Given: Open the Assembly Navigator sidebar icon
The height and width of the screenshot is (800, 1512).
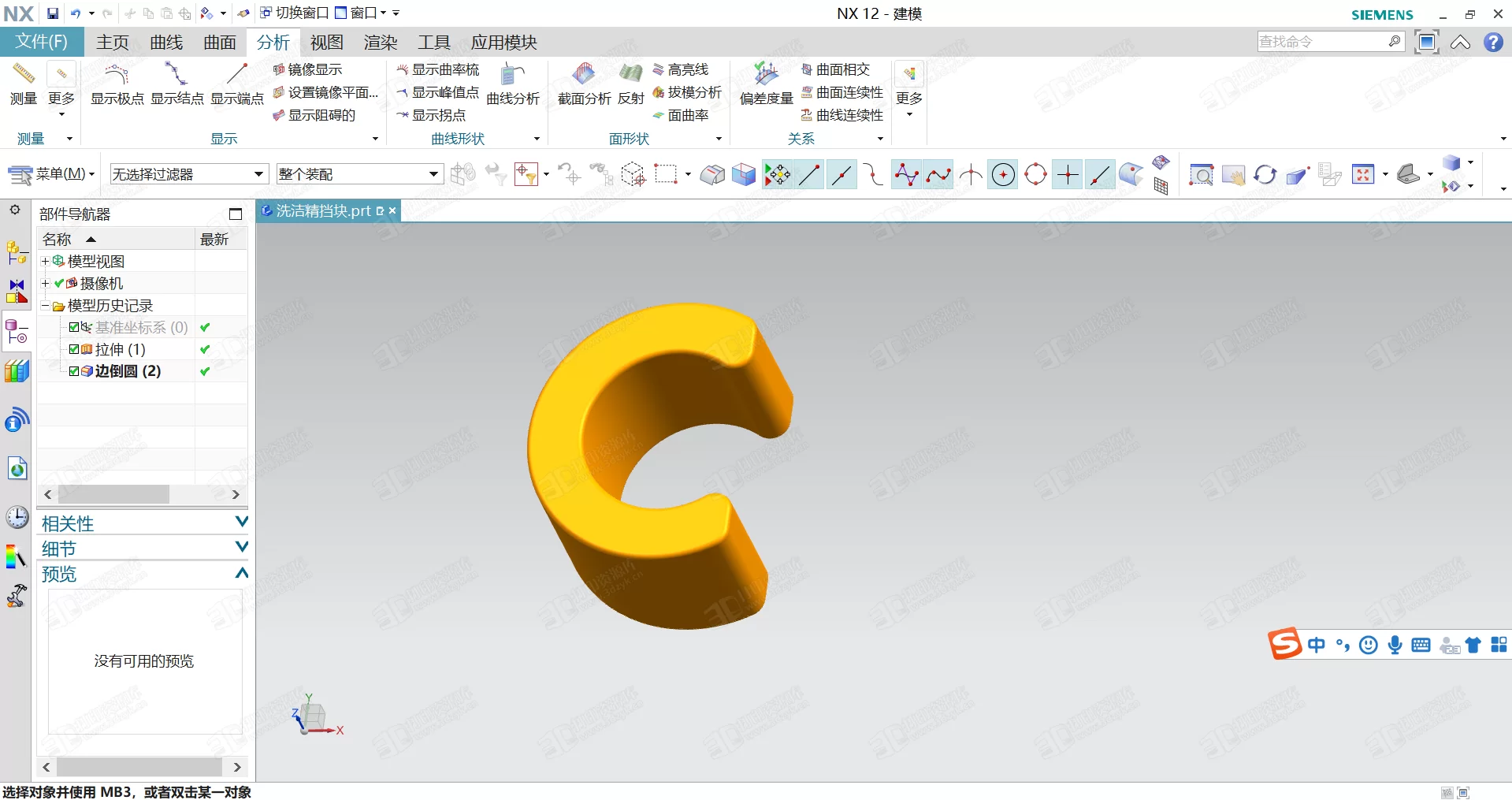Looking at the screenshot, I should click(x=17, y=252).
